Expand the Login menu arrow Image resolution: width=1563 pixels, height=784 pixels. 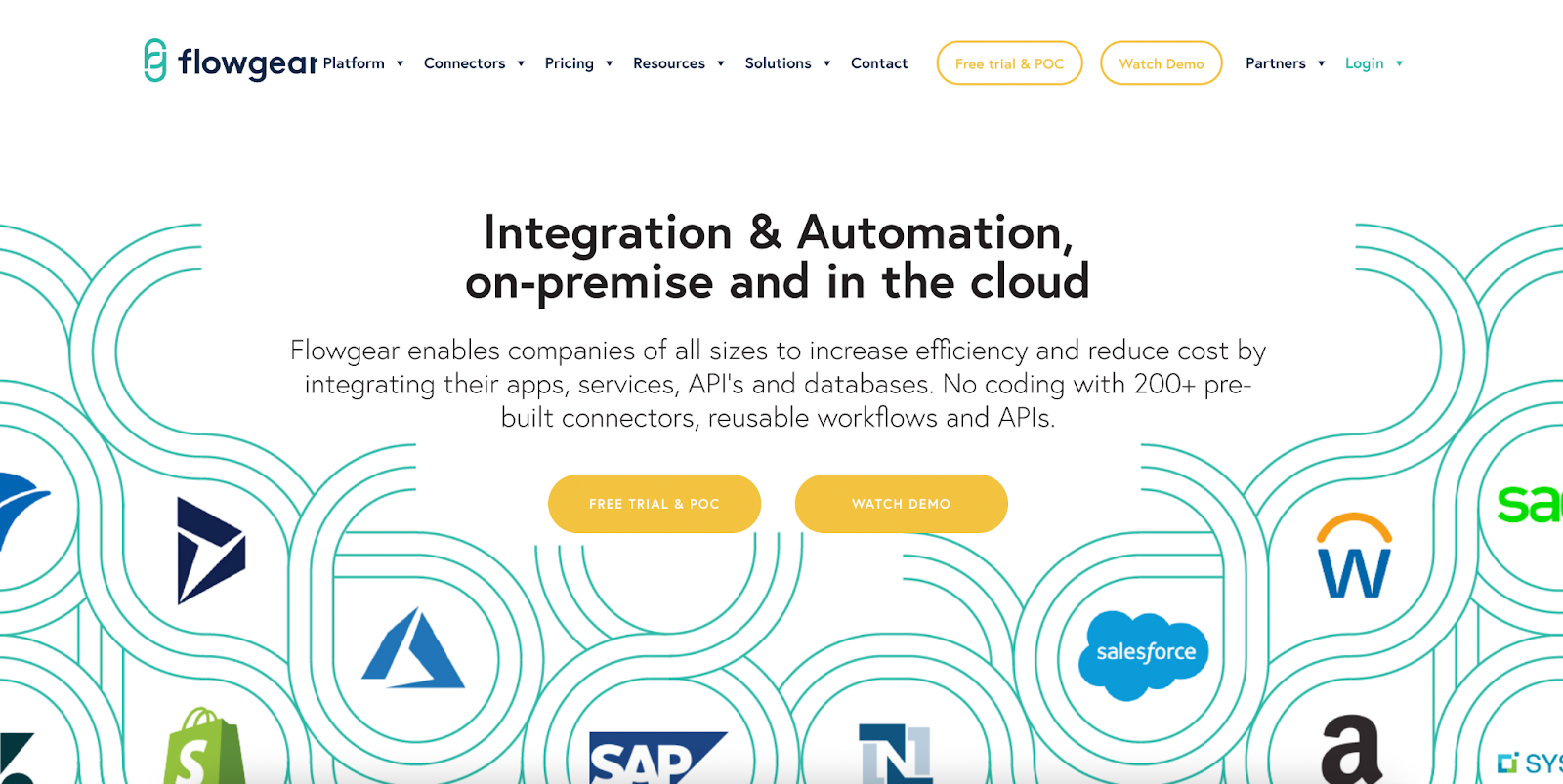click(x=1399, y=63)
